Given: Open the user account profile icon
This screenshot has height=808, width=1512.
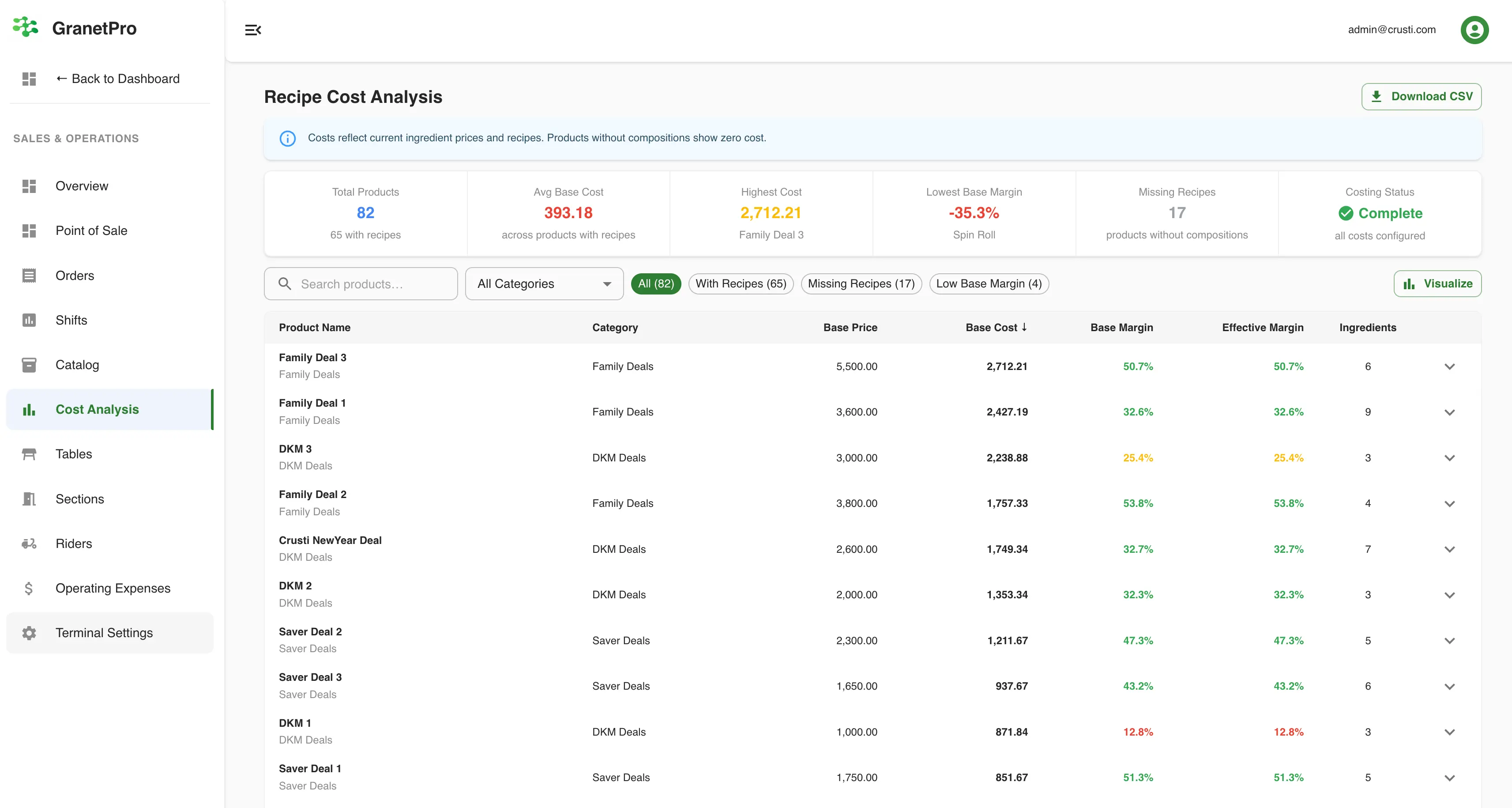Looking at the screenshot, I should point(1475,29).
